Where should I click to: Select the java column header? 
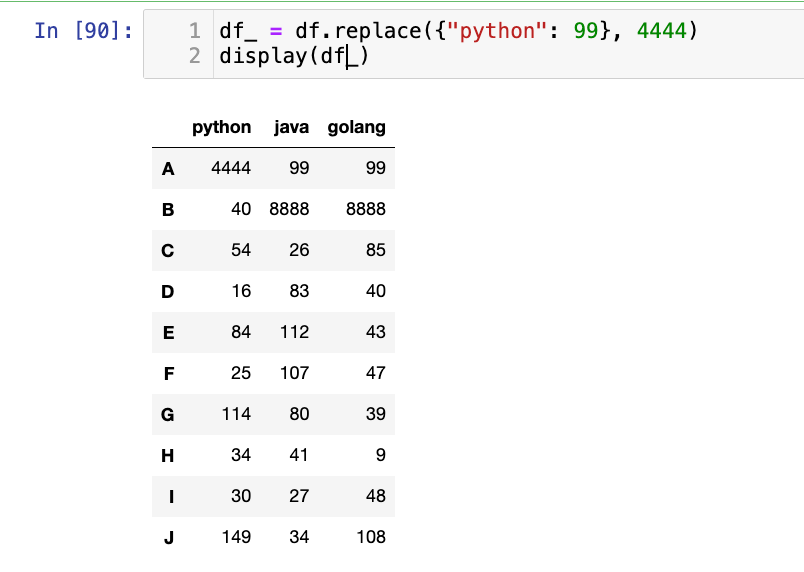[291, 127]
